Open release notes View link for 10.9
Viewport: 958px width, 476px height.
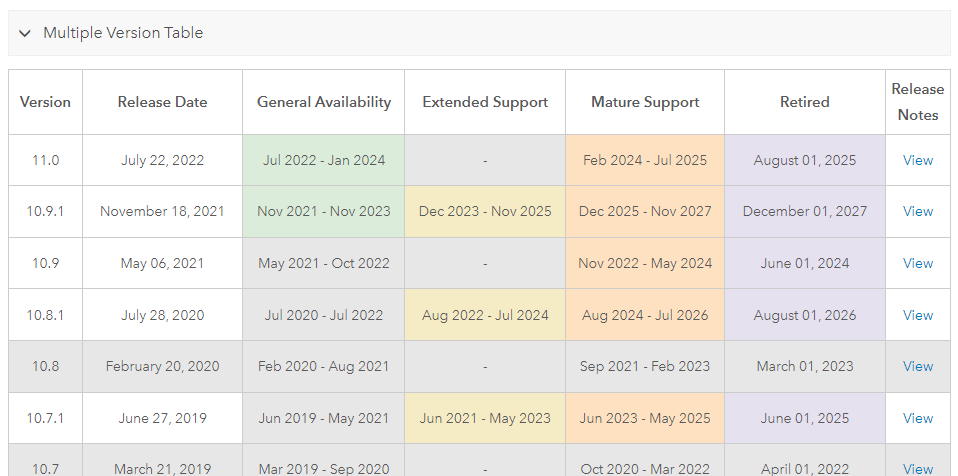point(917,263)
